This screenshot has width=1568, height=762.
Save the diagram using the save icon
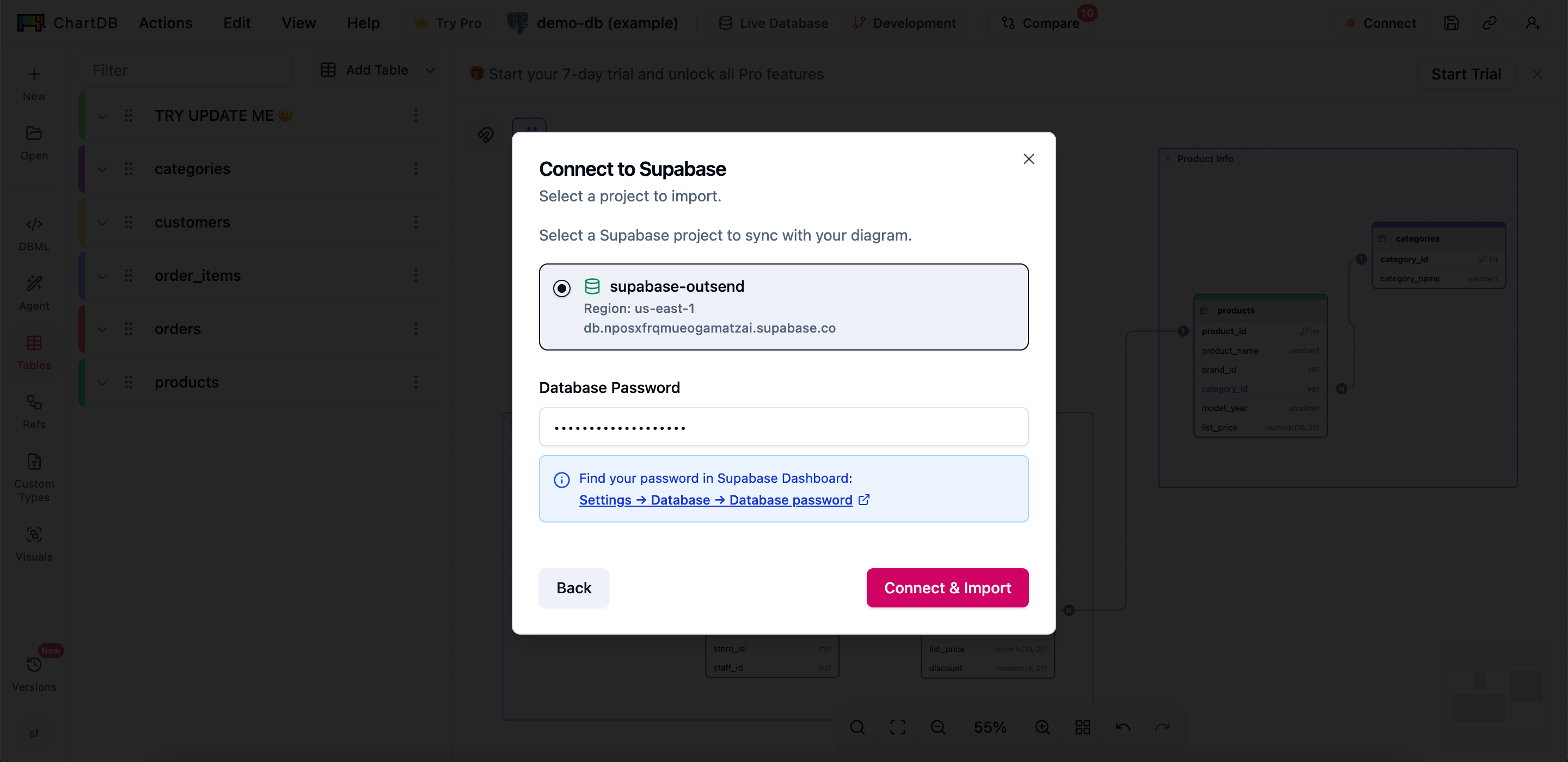pyautogui.click(x=1451, y=22)
